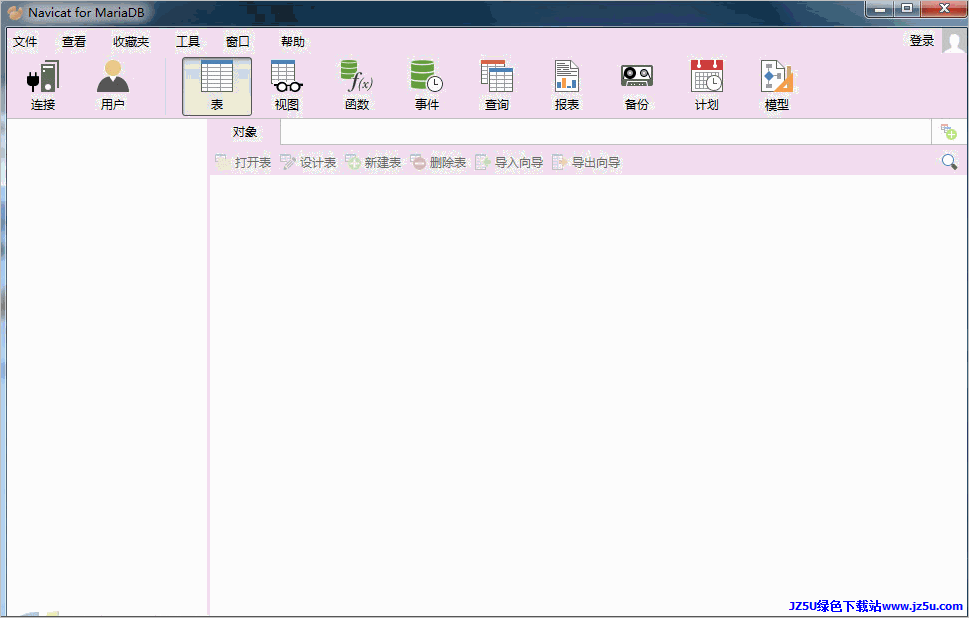This screenshot has height=618, width=969.
Task: Open the 查看 (View) menu
Action: 74,41
